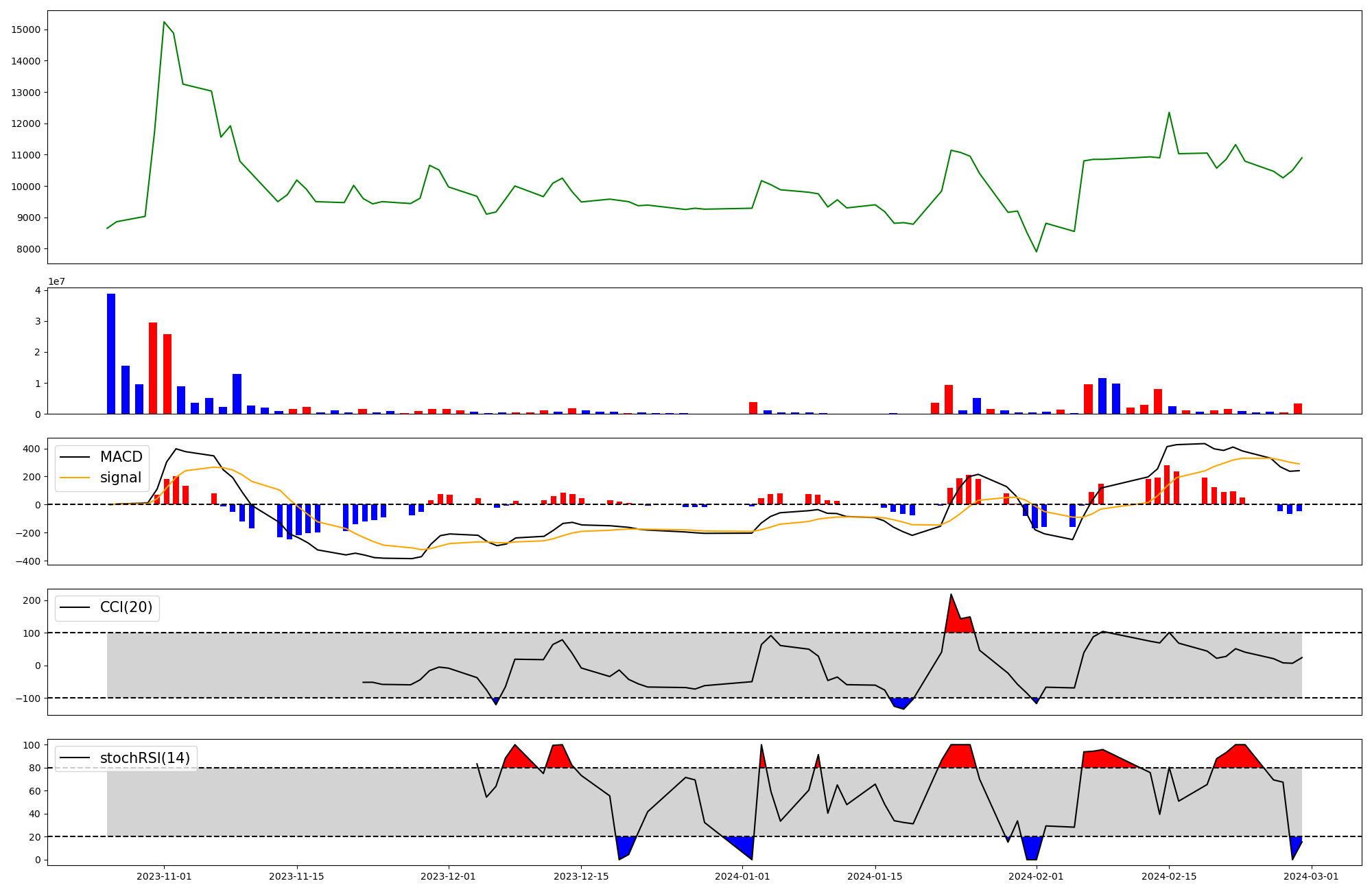The width and height of the screenshot is (1372, 892).
Task: Click the orange signal legend line
Action: pos(75,478)
